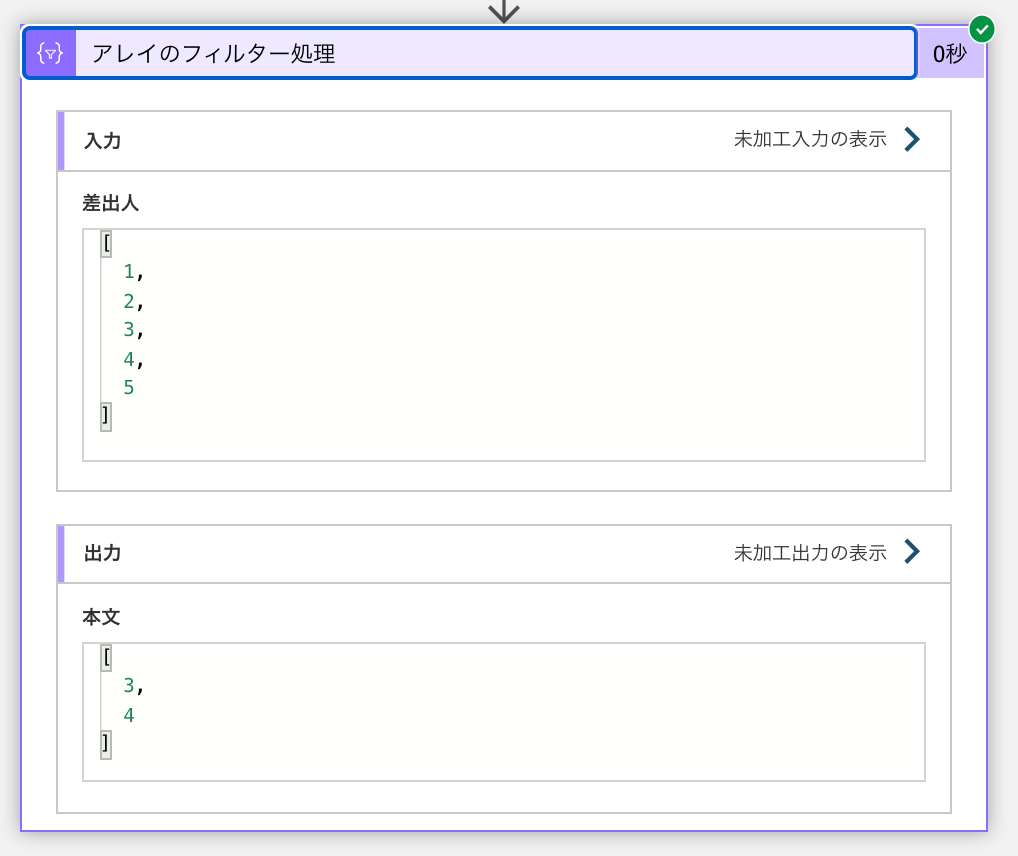Click value 4 in the 本文 output array
1018x856 pixels.
129,716
